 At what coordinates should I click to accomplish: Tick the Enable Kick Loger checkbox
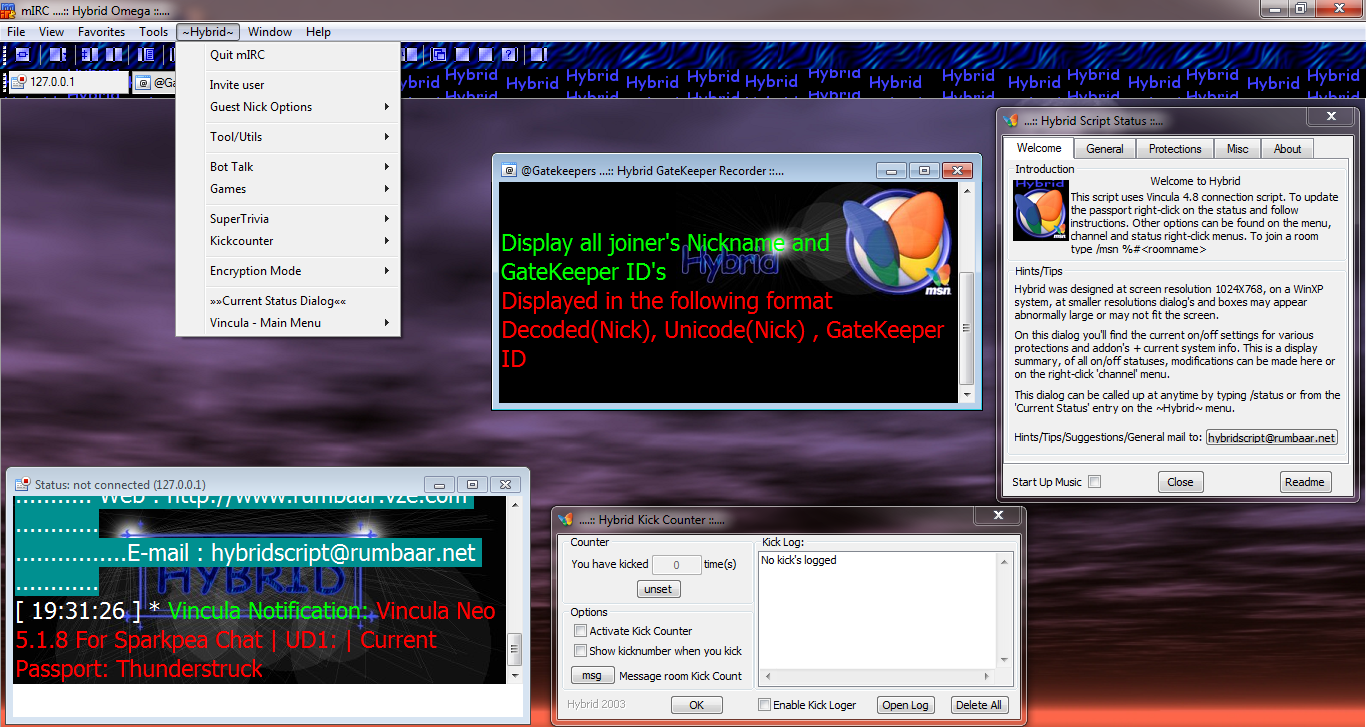tap(764, 705)
